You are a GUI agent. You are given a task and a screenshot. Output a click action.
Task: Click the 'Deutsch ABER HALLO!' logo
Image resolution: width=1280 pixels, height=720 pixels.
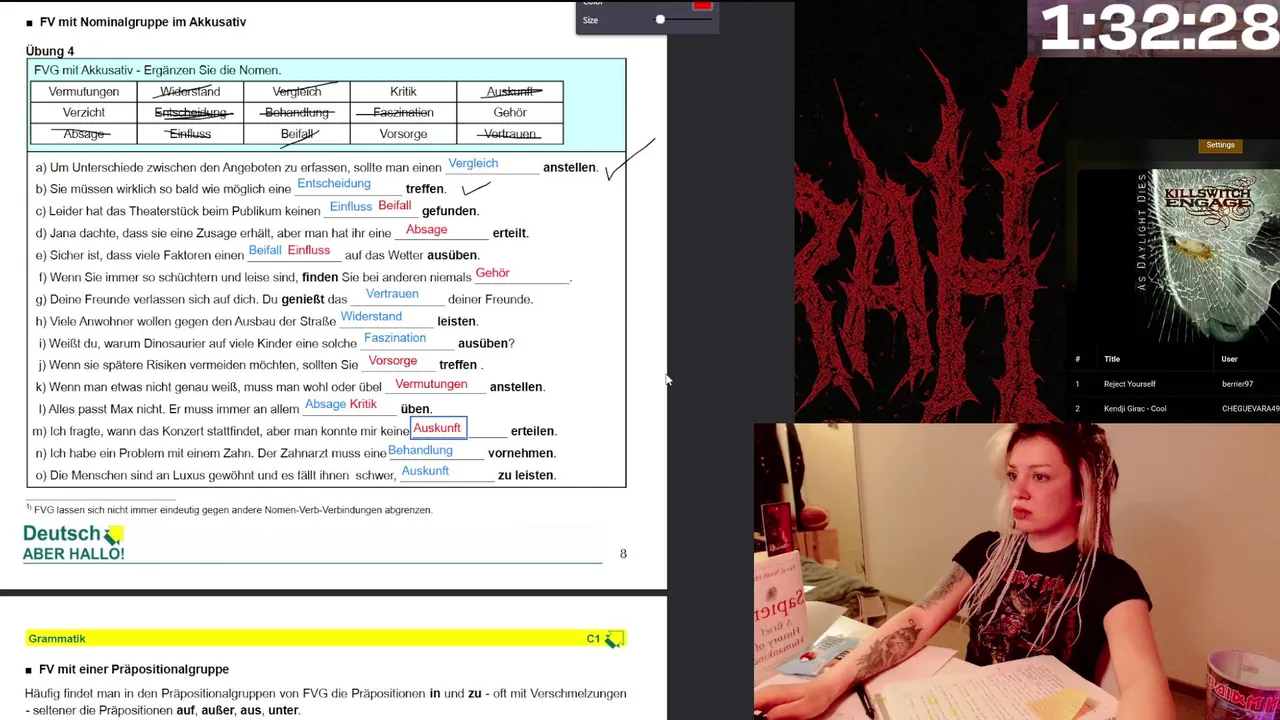tap(73, 543)
